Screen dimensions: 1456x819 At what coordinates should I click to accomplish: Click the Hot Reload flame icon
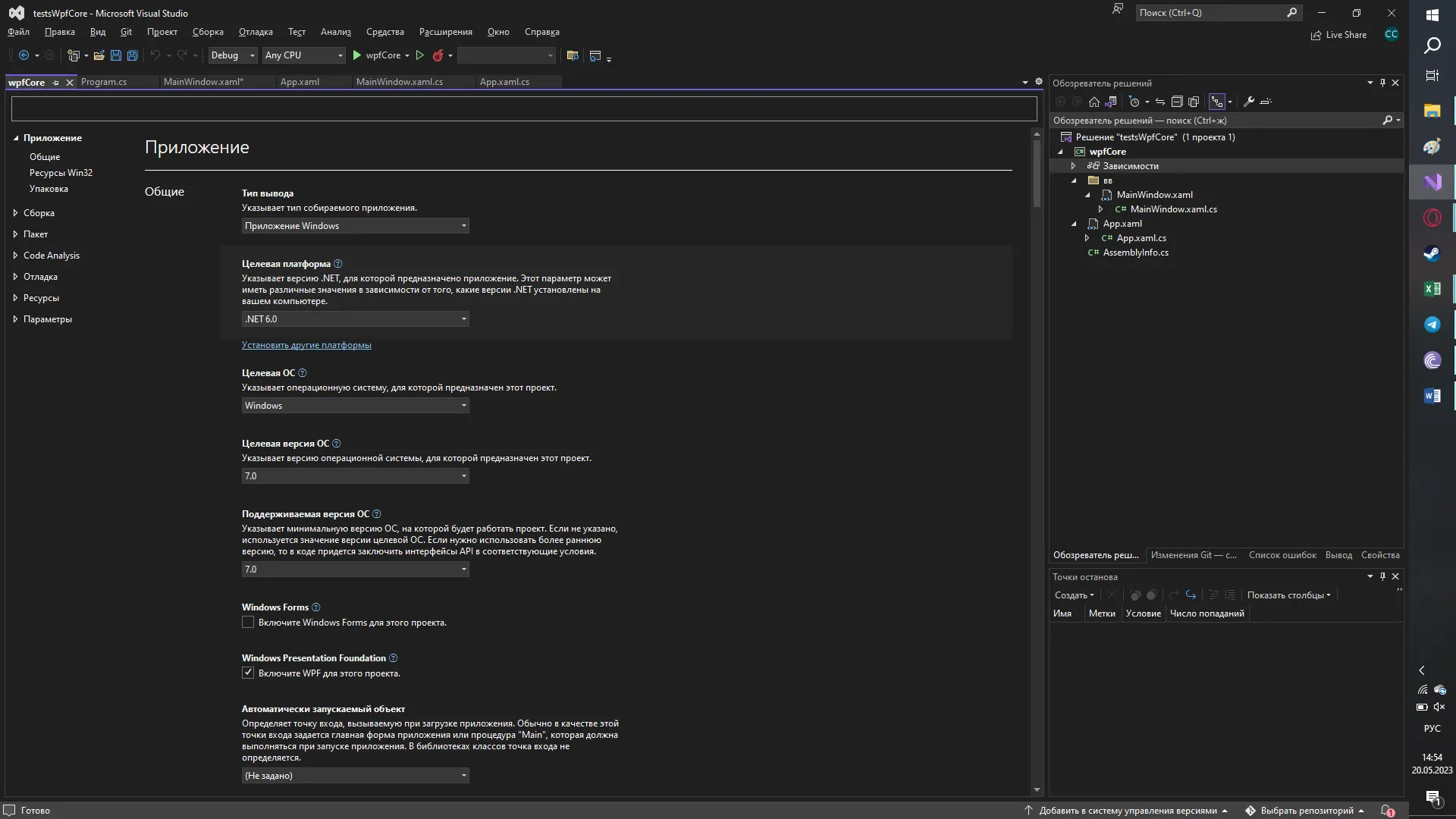tap(438, 55)
